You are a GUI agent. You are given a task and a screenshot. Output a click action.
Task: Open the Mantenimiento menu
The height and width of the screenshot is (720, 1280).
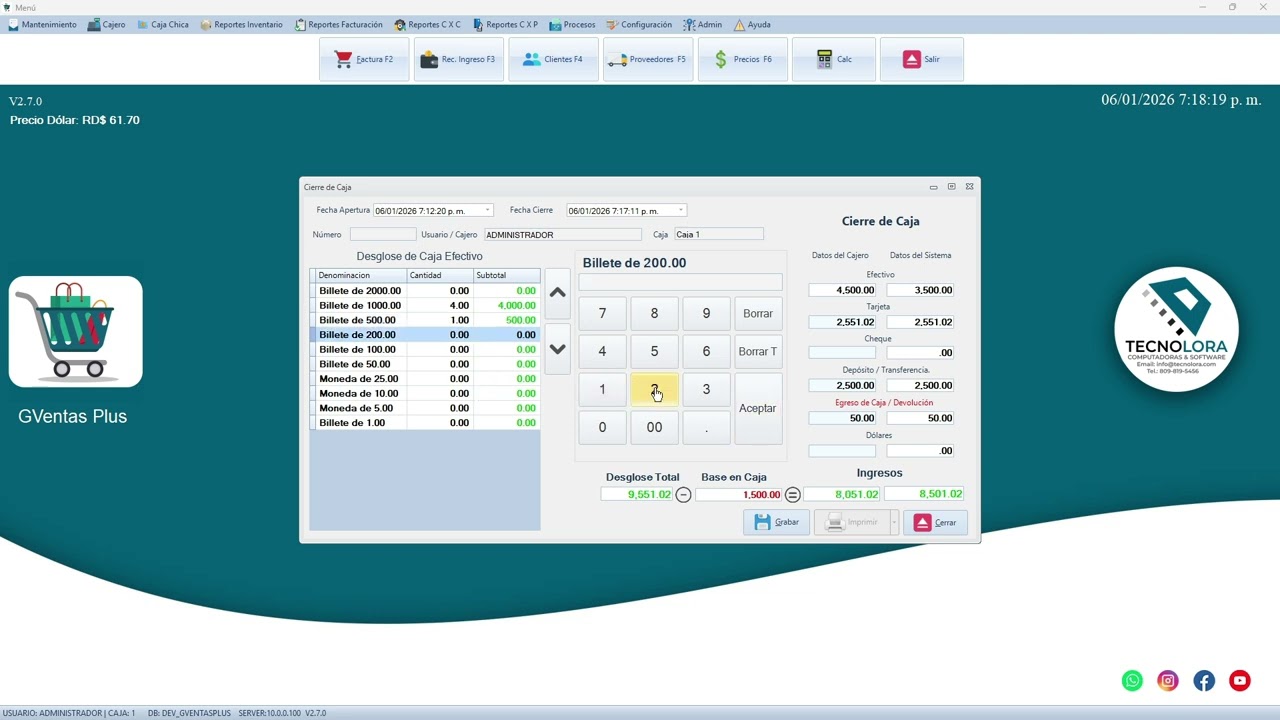click(x=42, y=24)
